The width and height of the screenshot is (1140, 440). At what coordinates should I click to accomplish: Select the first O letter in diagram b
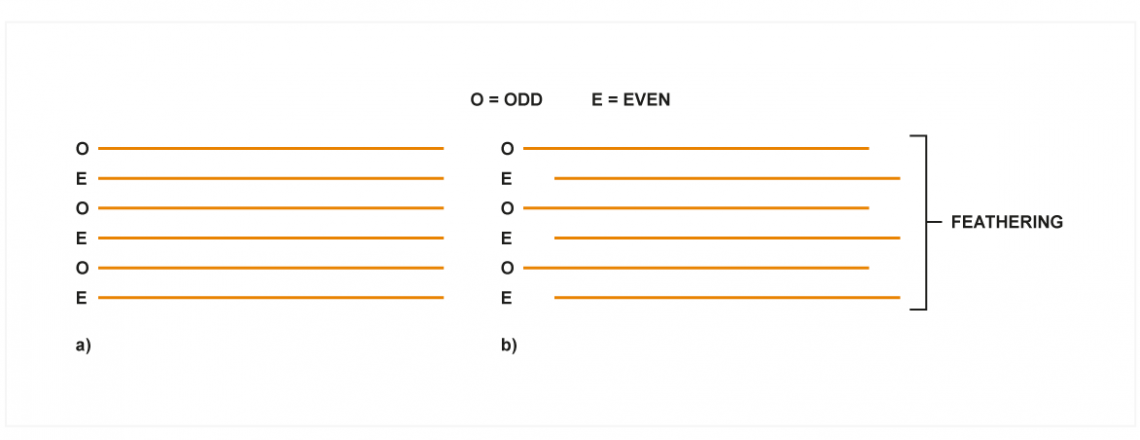[507, 148]
